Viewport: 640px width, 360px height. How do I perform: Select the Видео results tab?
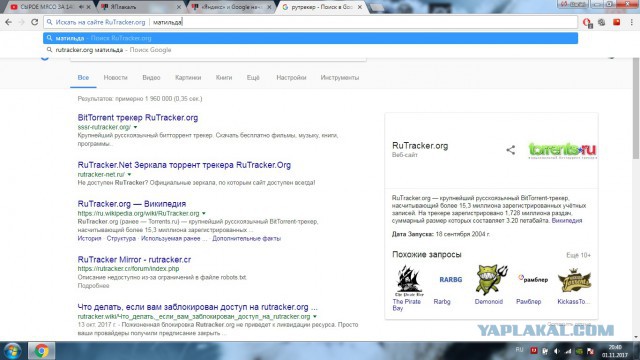coord(151,78)
